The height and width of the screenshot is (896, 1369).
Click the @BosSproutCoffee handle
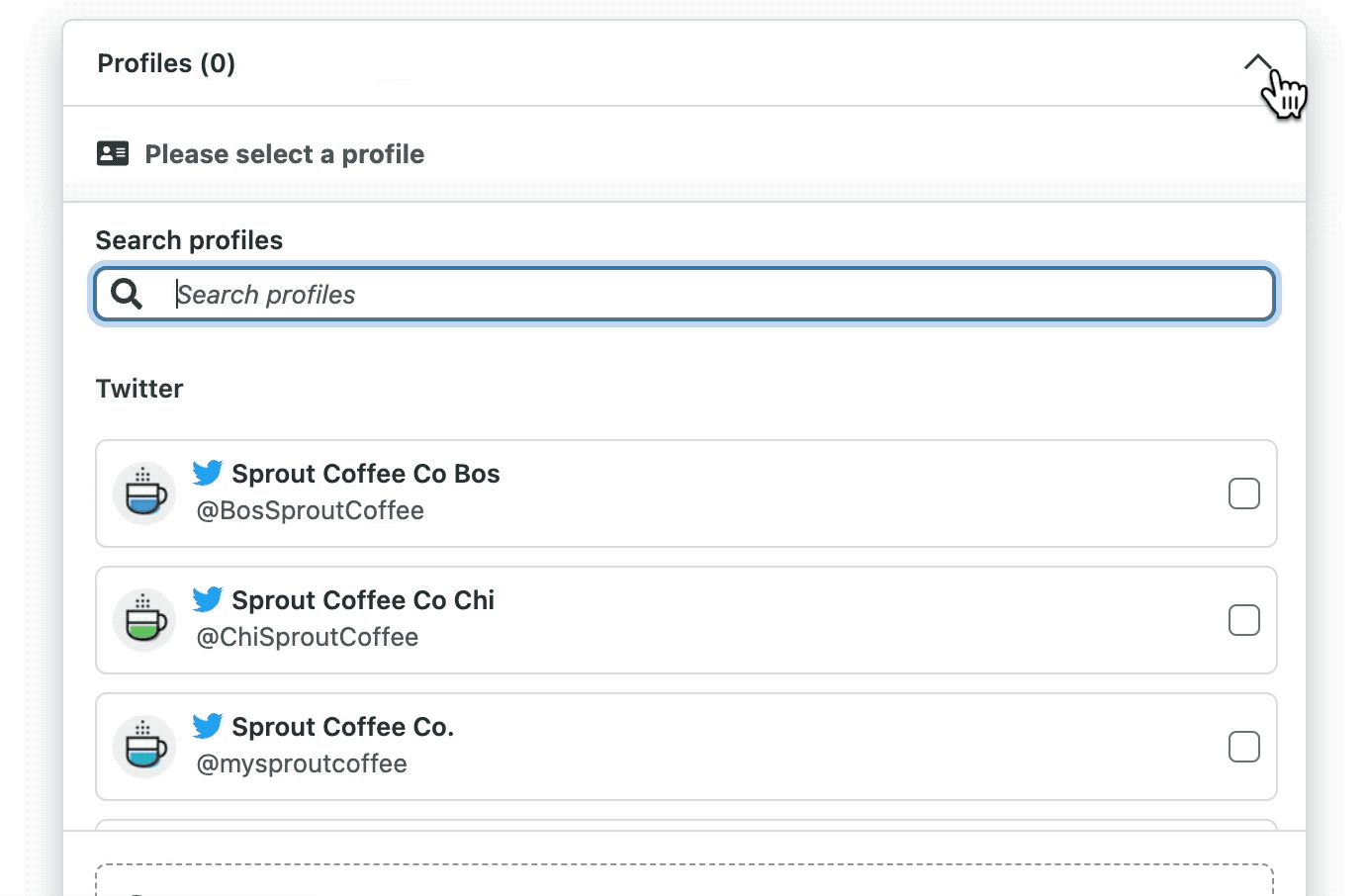pos(310,510)
